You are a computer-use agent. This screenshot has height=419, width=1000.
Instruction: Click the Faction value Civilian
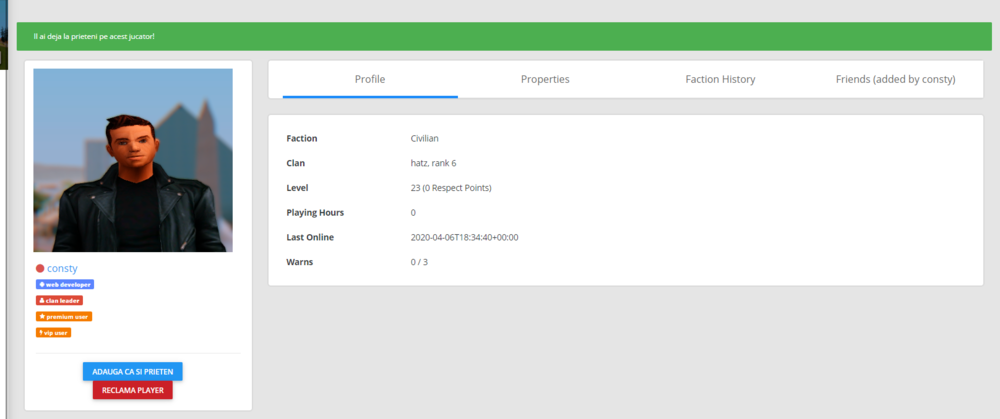(425, 138)
